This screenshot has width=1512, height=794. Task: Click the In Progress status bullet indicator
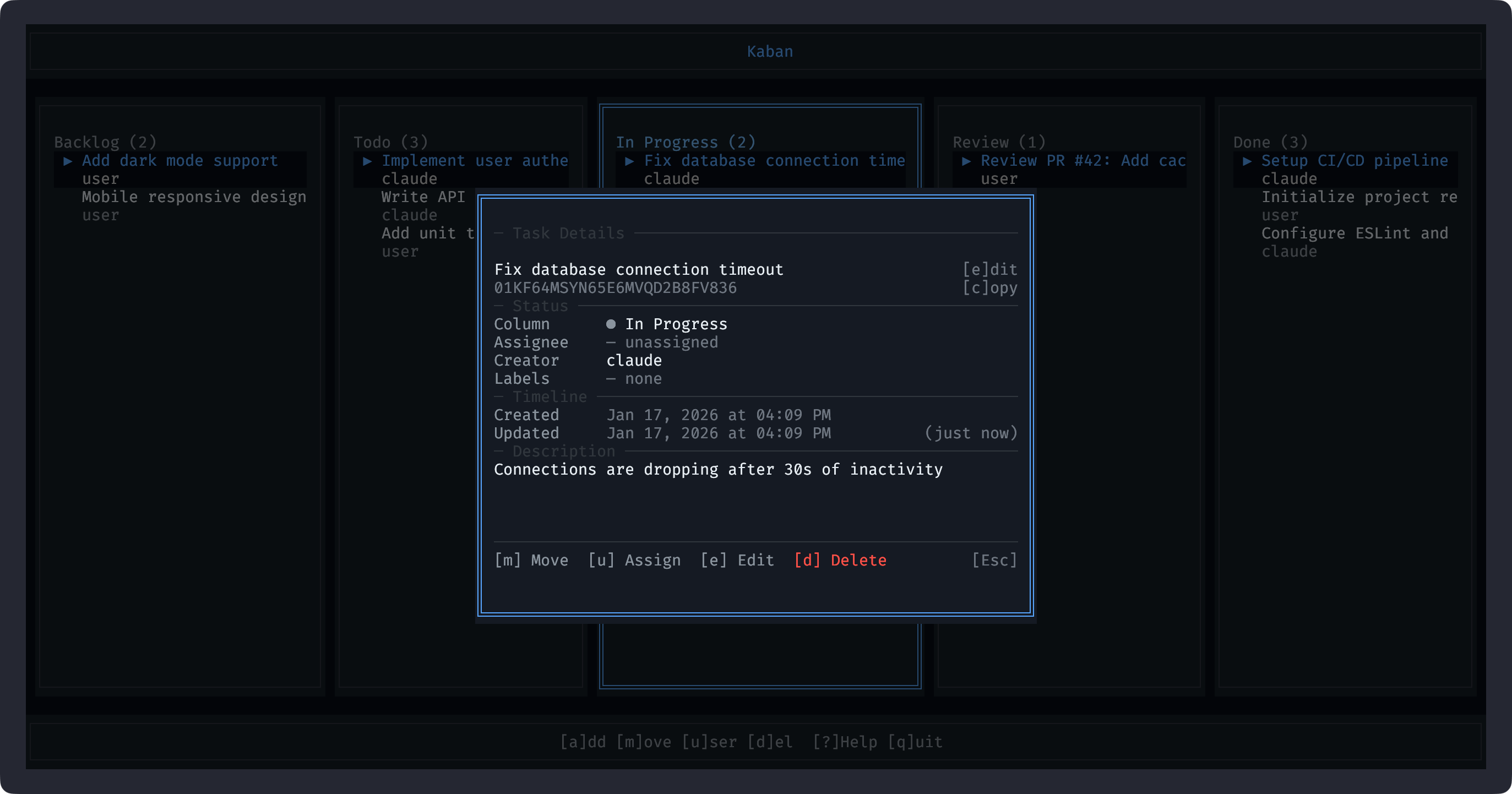coord(611,323)
